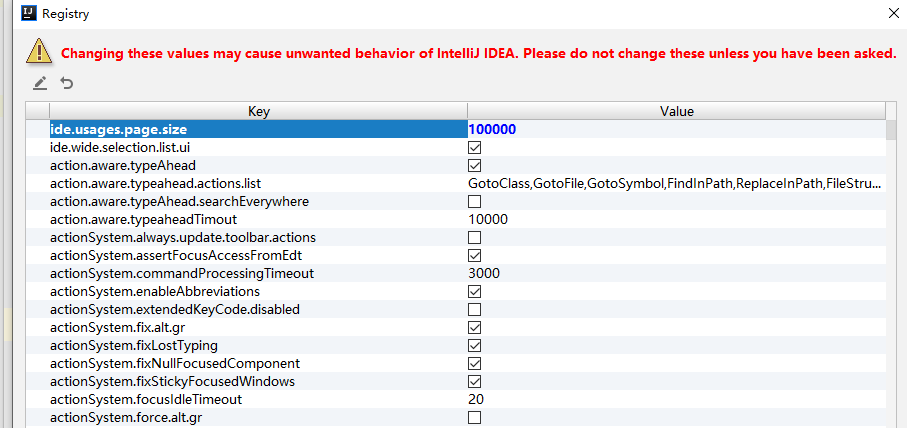Uncheck actionSystem.assertFocusAccessFromEdt checkbox
The height and width of the screenshot is (428, 907).
click(x=474, y=255)
